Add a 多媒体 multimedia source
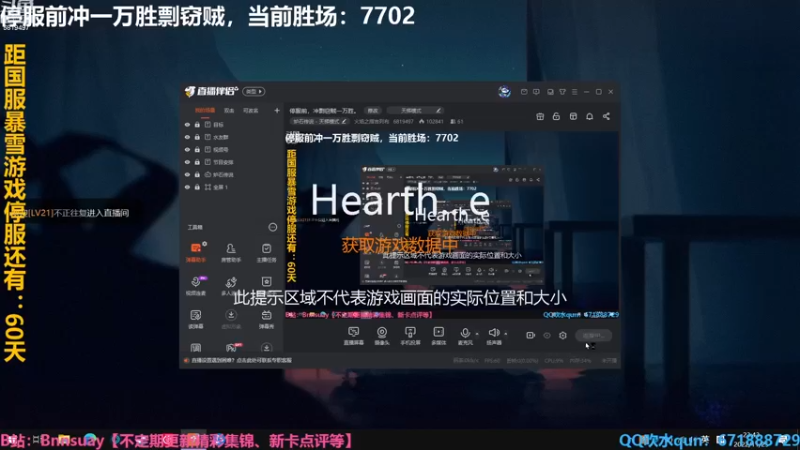 [x=438, y=336]
